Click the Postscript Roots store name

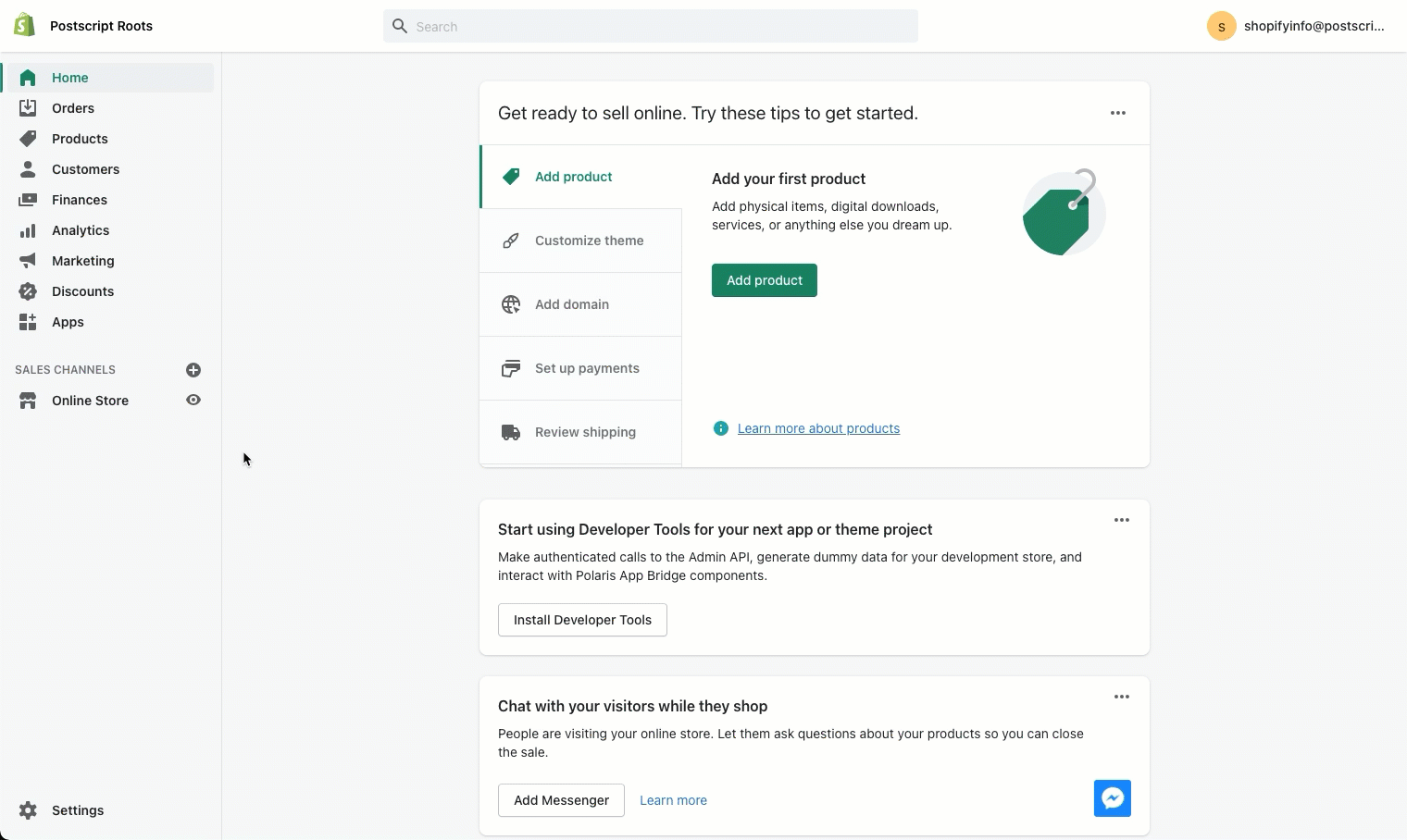[101, 26]
